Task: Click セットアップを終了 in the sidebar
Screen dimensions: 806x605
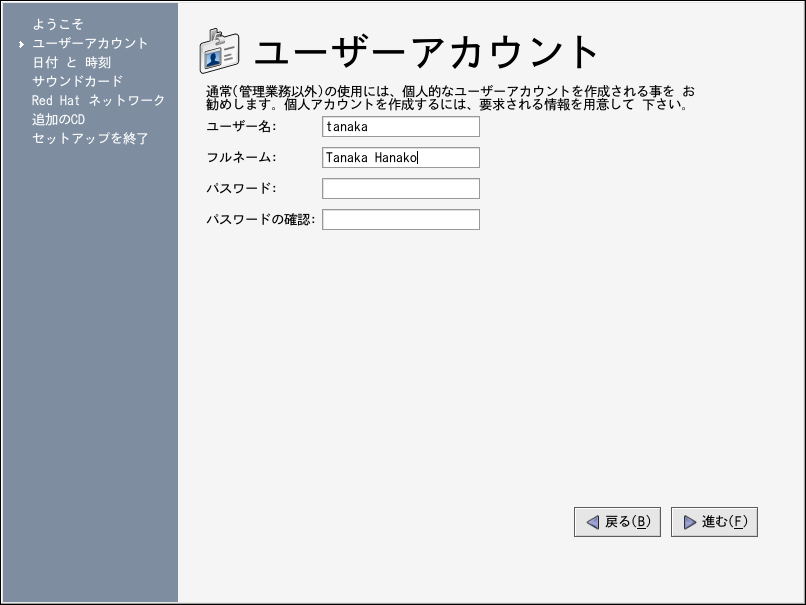Action: 90,138
